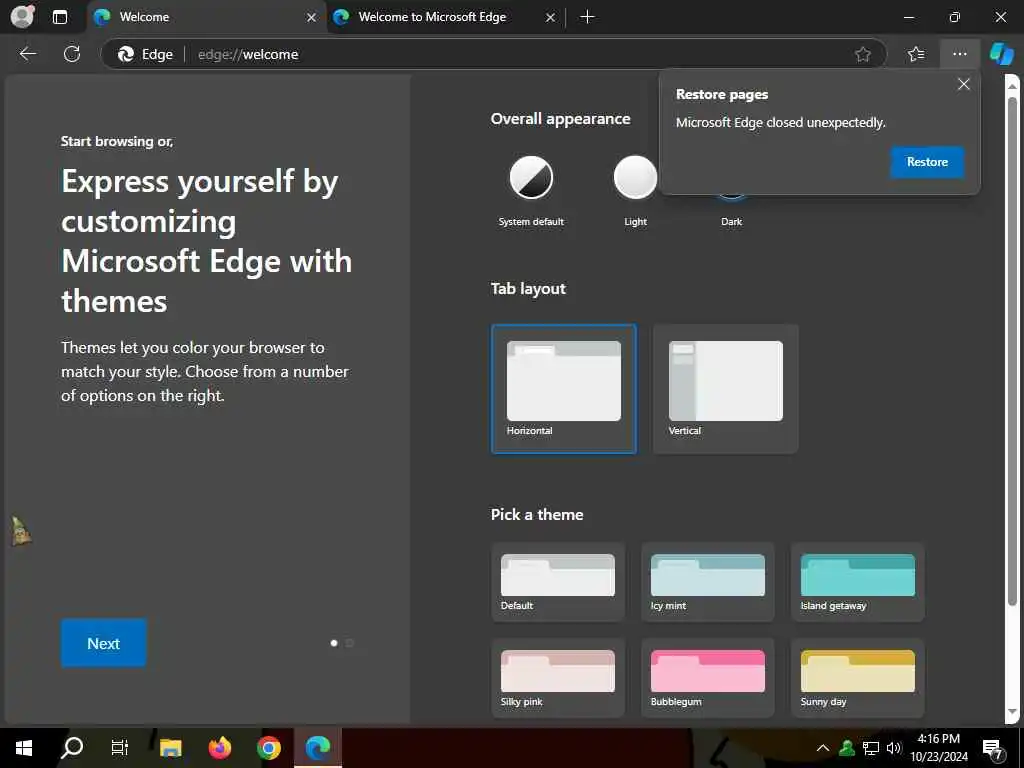Viewport: 1024px width, 768px height.
Task: Close the Welcome tab
Action: (312, 18)
